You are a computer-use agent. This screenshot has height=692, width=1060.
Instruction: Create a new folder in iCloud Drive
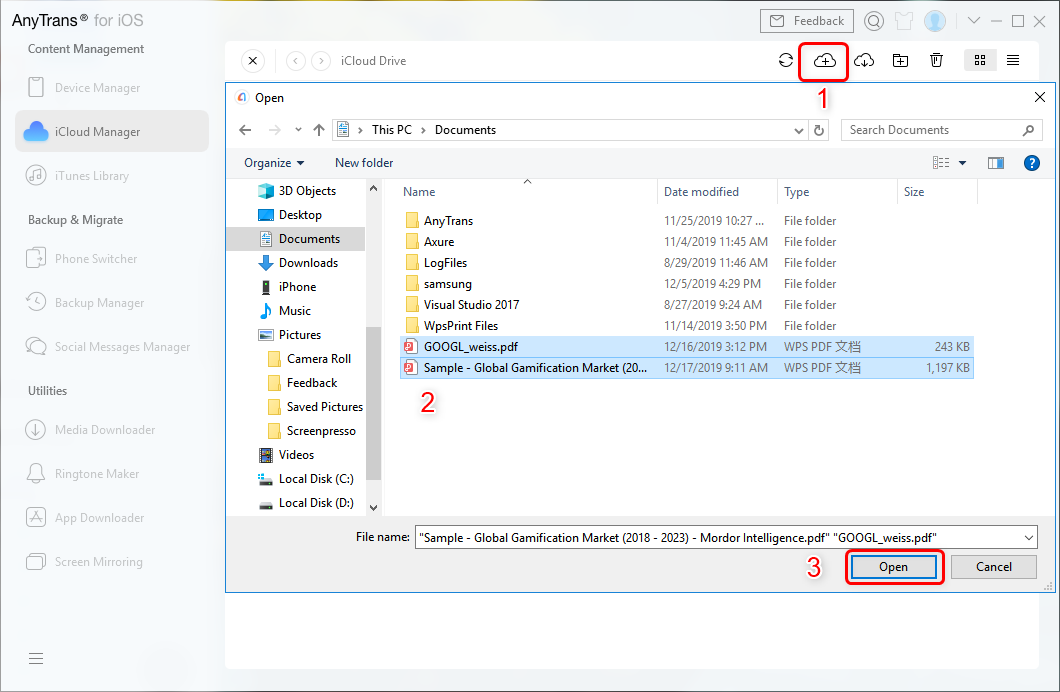[900, 60]
